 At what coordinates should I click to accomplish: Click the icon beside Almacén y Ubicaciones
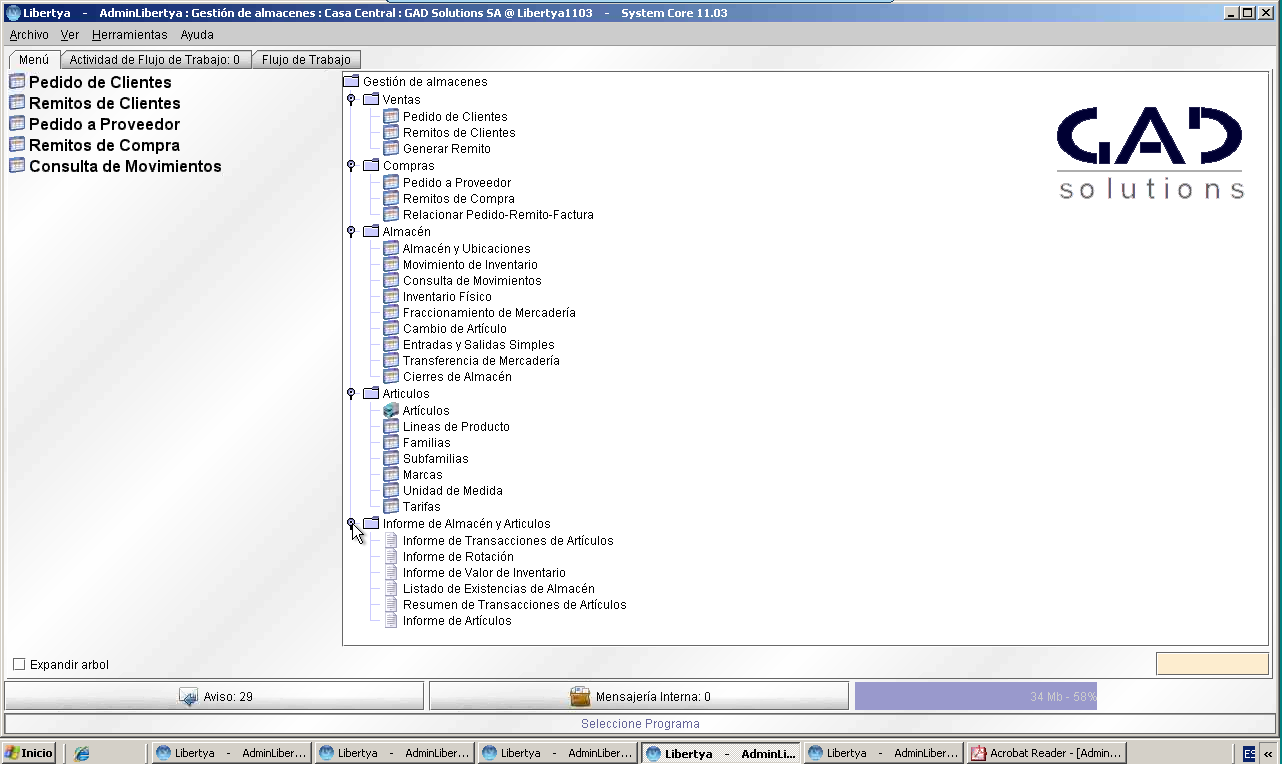391,249
